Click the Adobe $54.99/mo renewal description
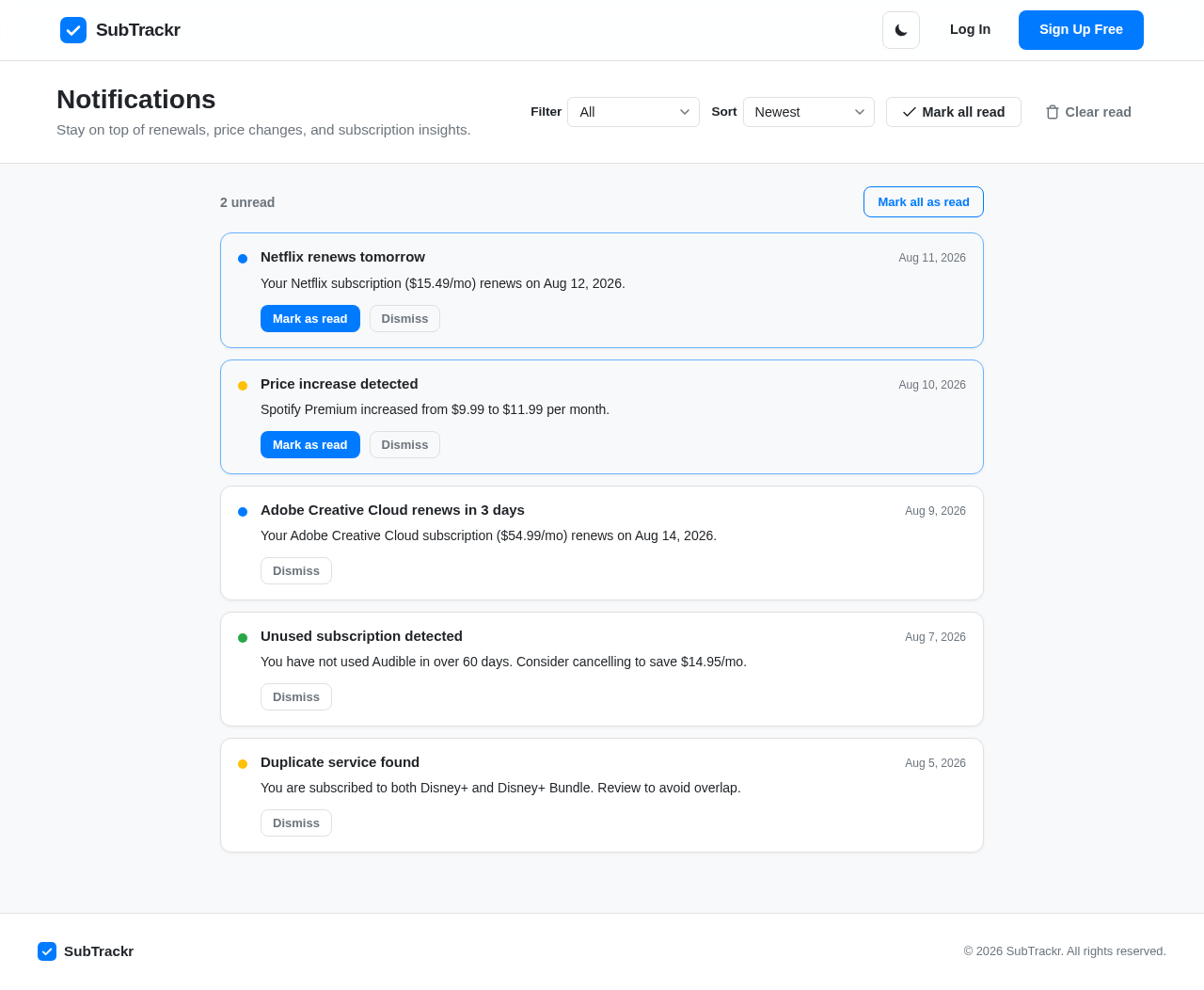Viewport: 1204px width, 990px height. click(x=488, y=535)
